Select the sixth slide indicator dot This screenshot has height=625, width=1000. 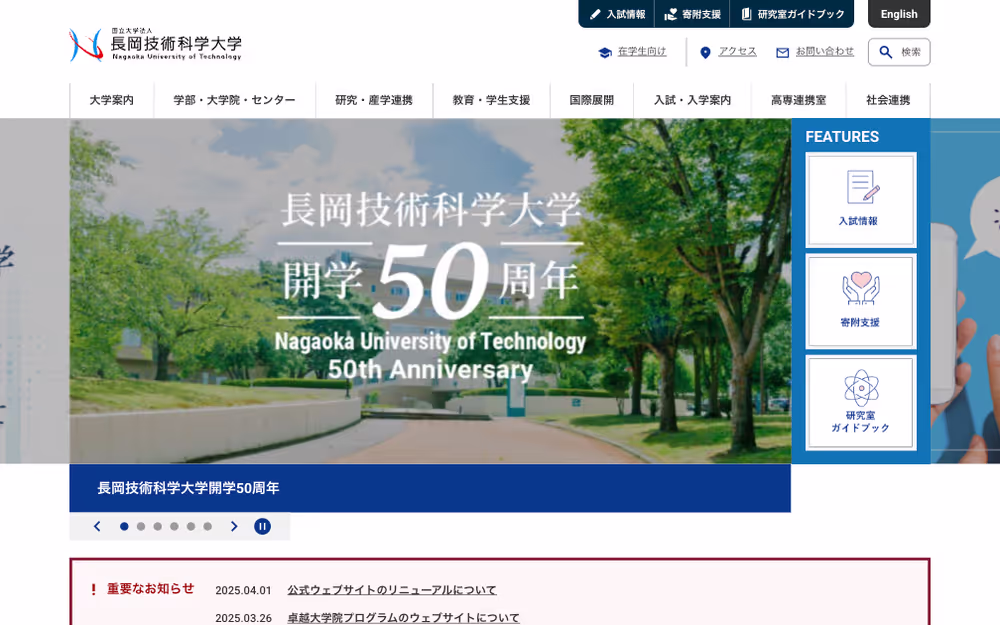[207, 526]
